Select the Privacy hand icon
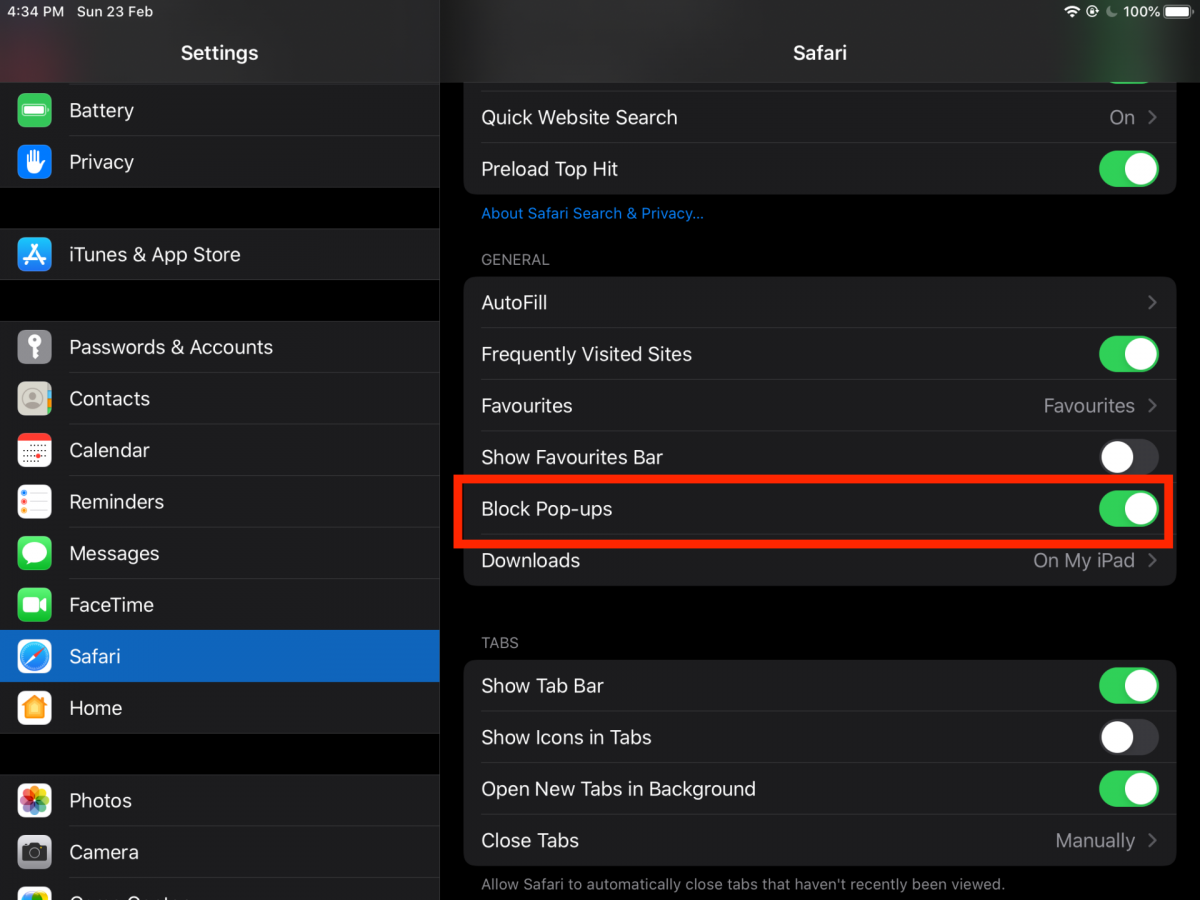The height and width of the screenshot is (900, 1200). [x=34, y=162]
